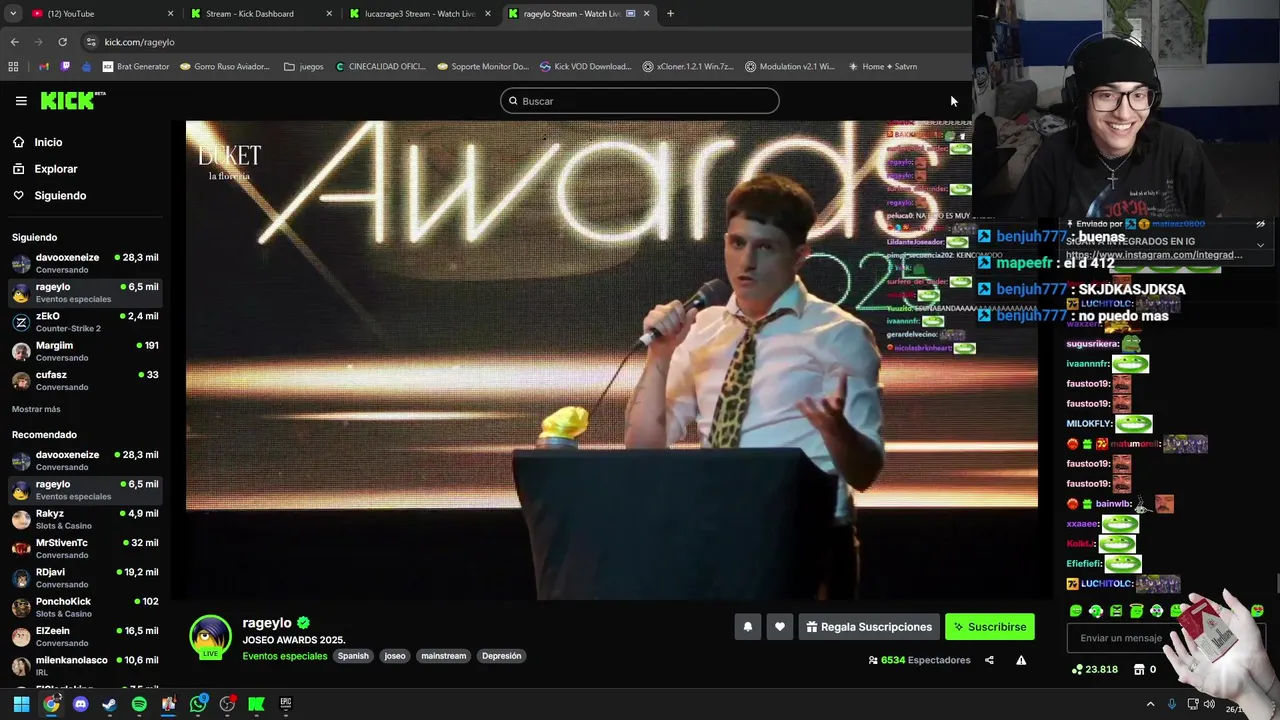Click Regala Suscripciones button
The height and width of the screenshot is (720, 1280).
(x=869, y=627)
